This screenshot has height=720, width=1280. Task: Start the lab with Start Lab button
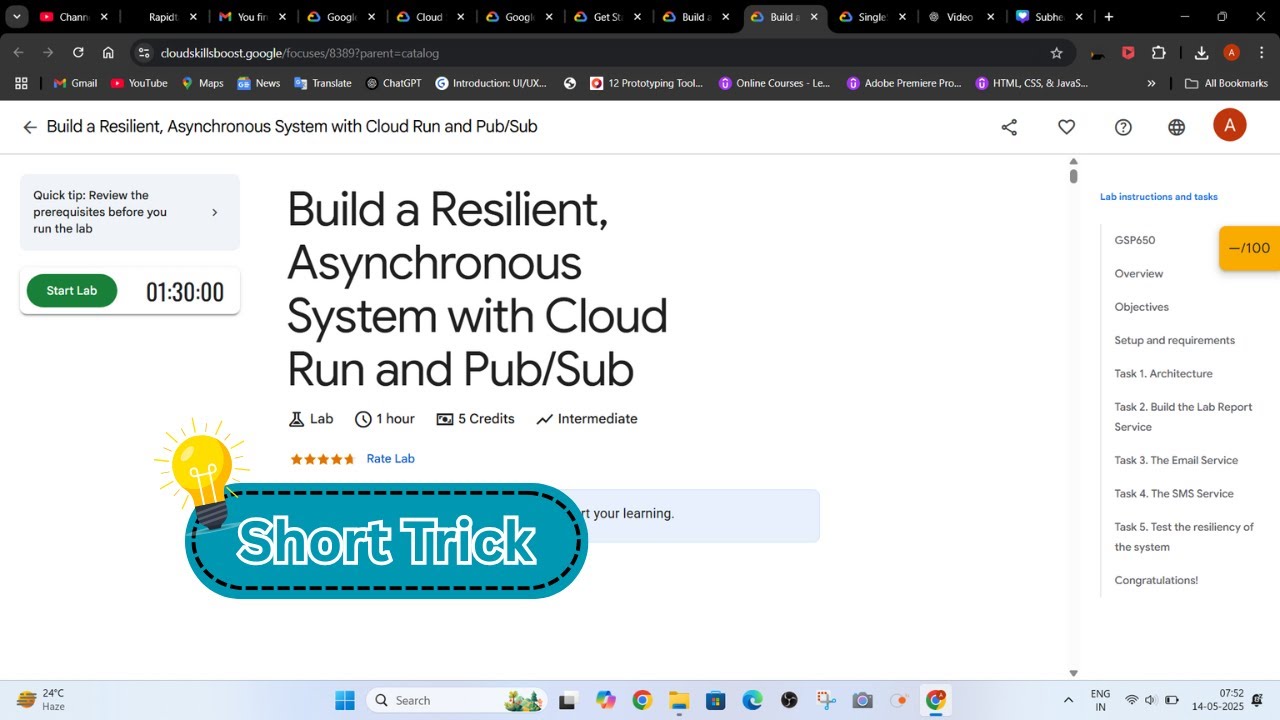72,291
